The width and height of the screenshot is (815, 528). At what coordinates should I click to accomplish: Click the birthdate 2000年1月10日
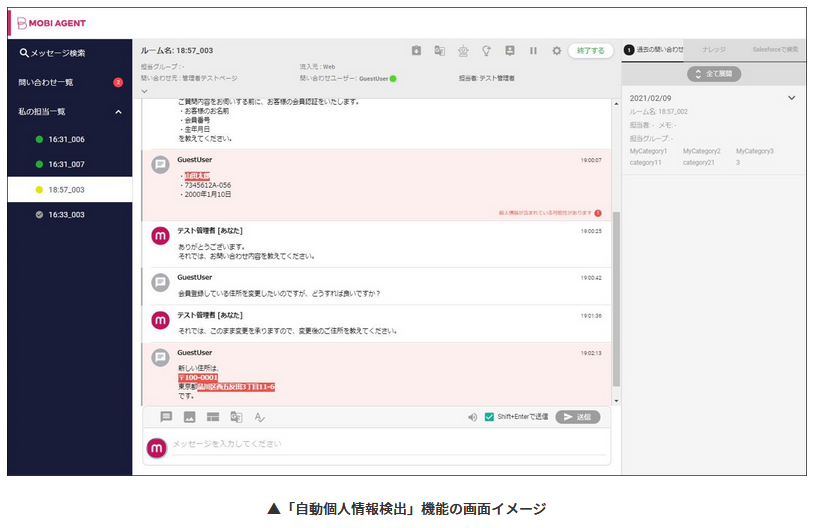point(207,194)
